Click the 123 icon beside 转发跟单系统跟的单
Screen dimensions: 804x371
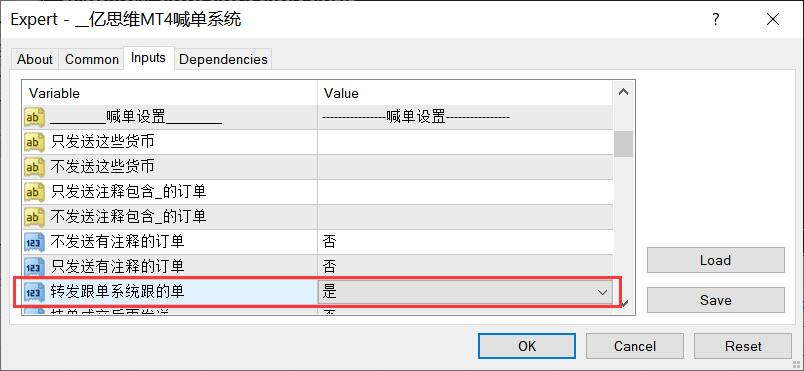[x=34, y=292]
